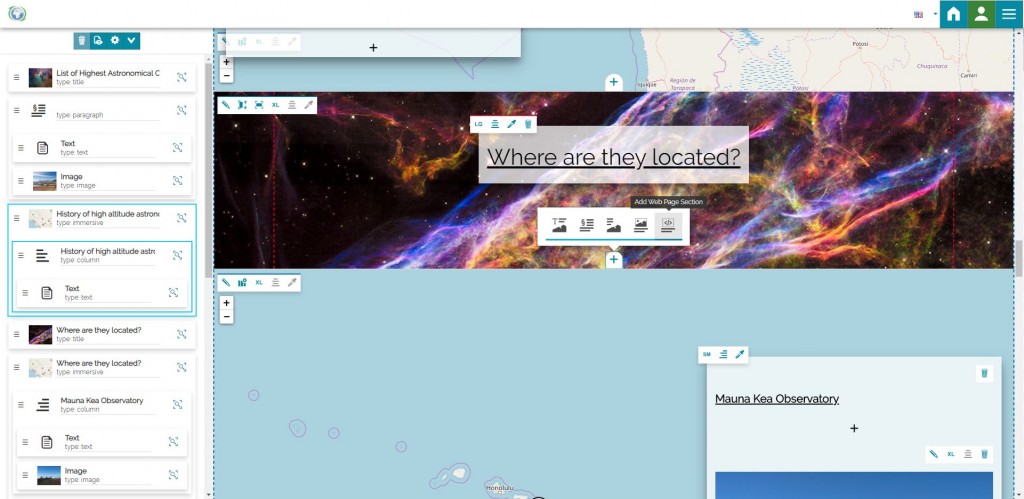
Task: Open the user account icon
Action: [981, 14]
